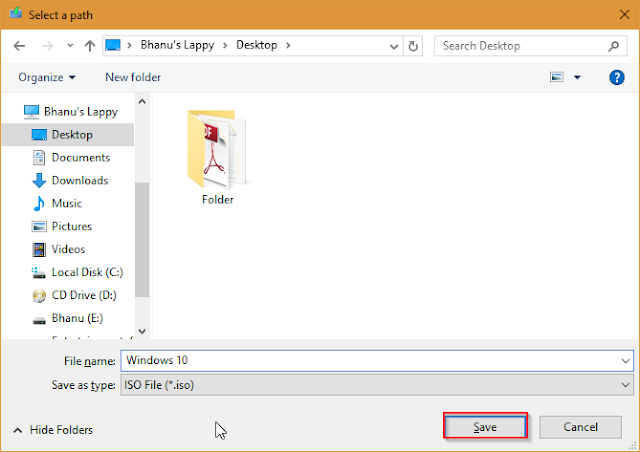The width and height of the screenshot is (640, 452).
Task: Click the computer icon in address bar
Action: (x=113, y=45)
